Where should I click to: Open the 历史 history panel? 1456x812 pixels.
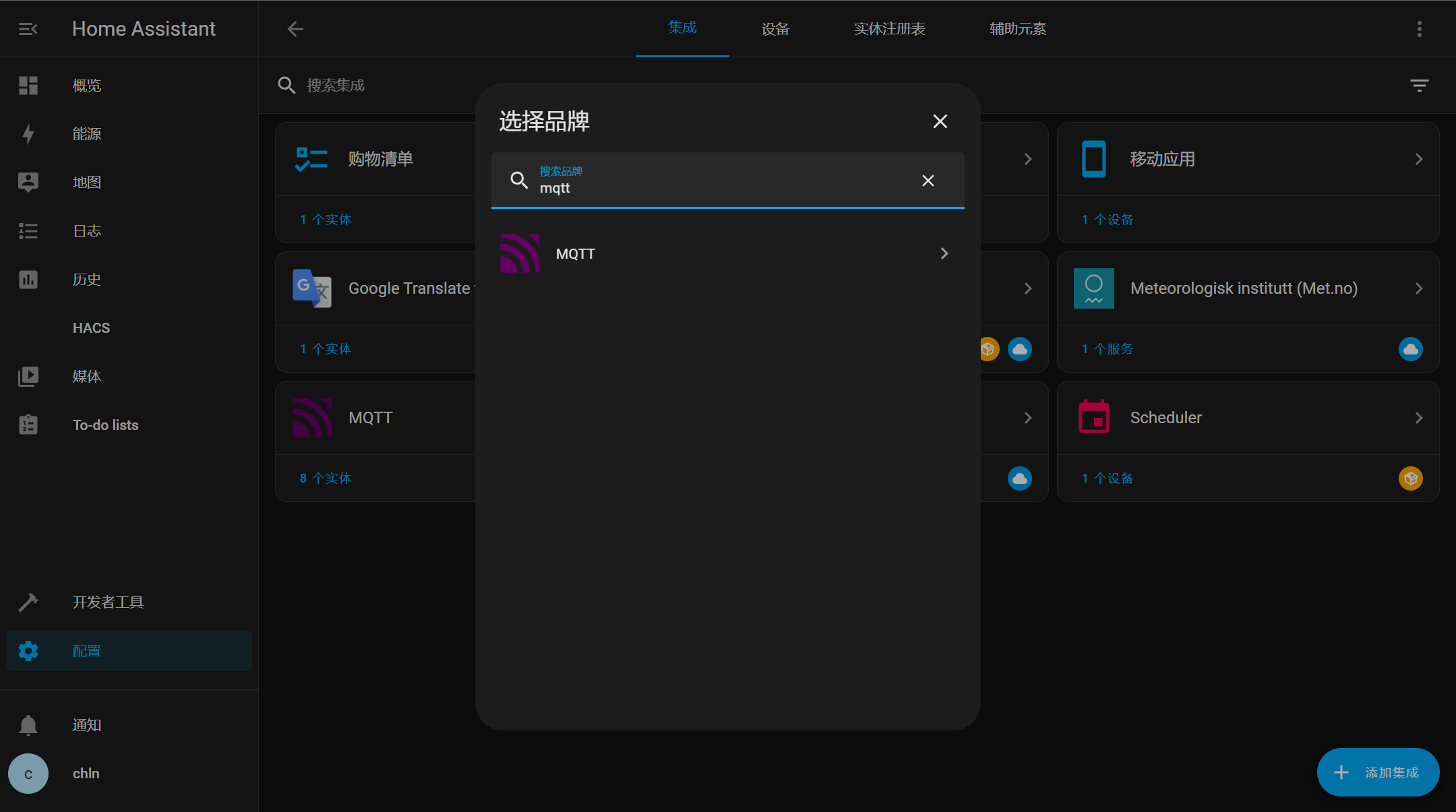click(x=129, y=280)
